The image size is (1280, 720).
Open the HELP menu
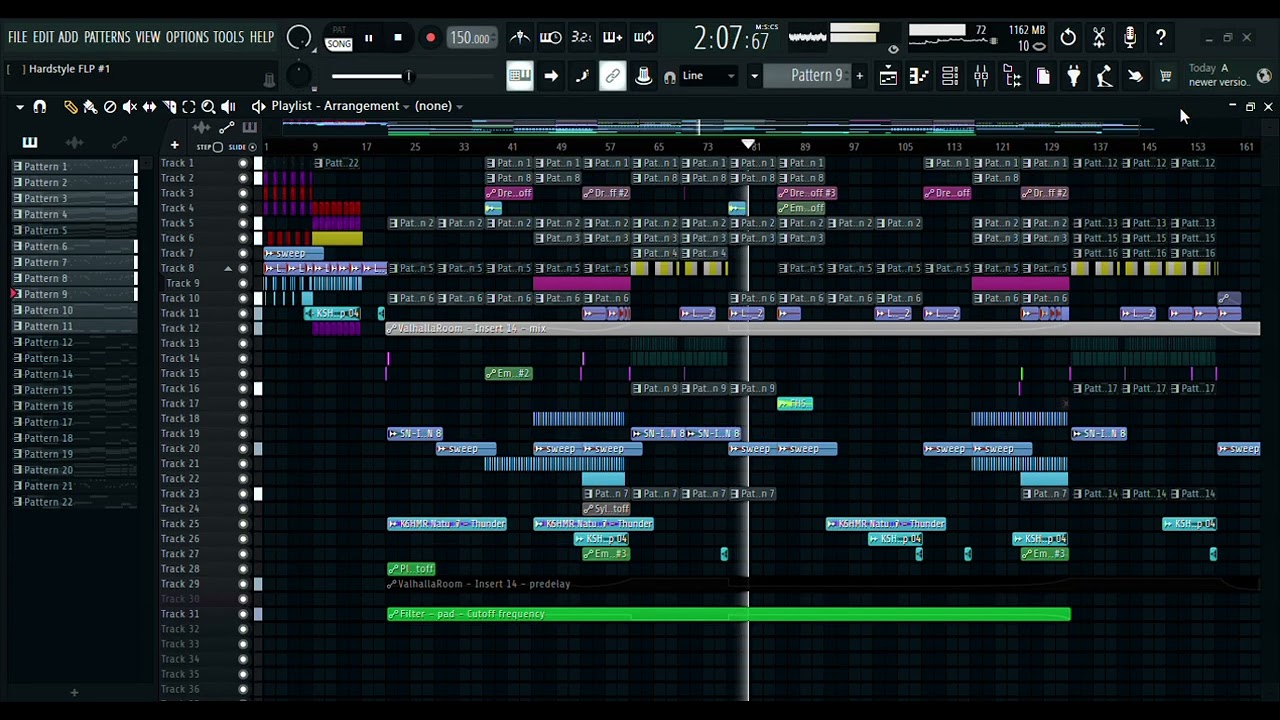(262, 37)
